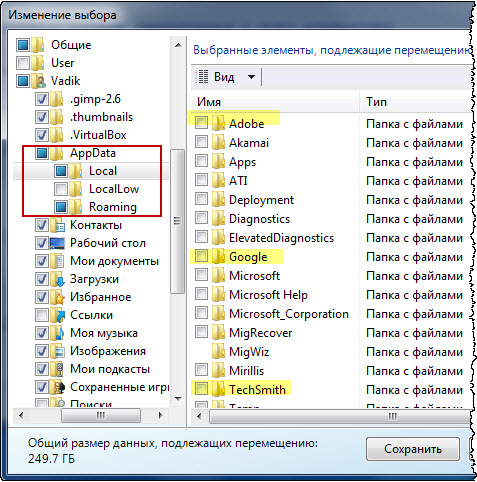
Task: Toggle the Общие checkbox
Action: coord(23,45)
